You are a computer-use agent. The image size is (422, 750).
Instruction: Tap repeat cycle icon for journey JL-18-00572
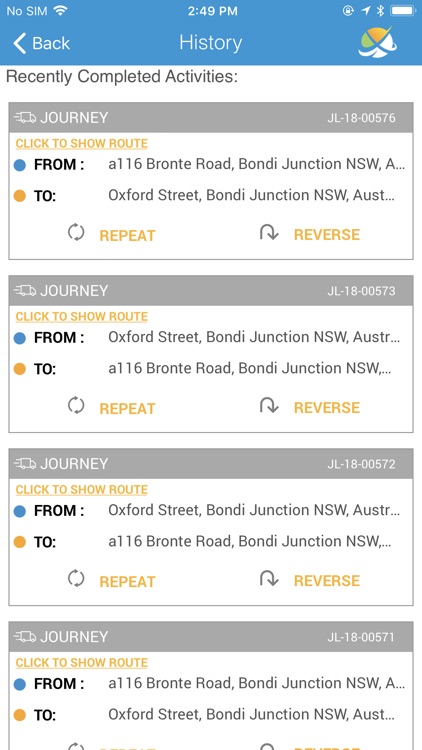pyautogui.click(x=76, y=579)
